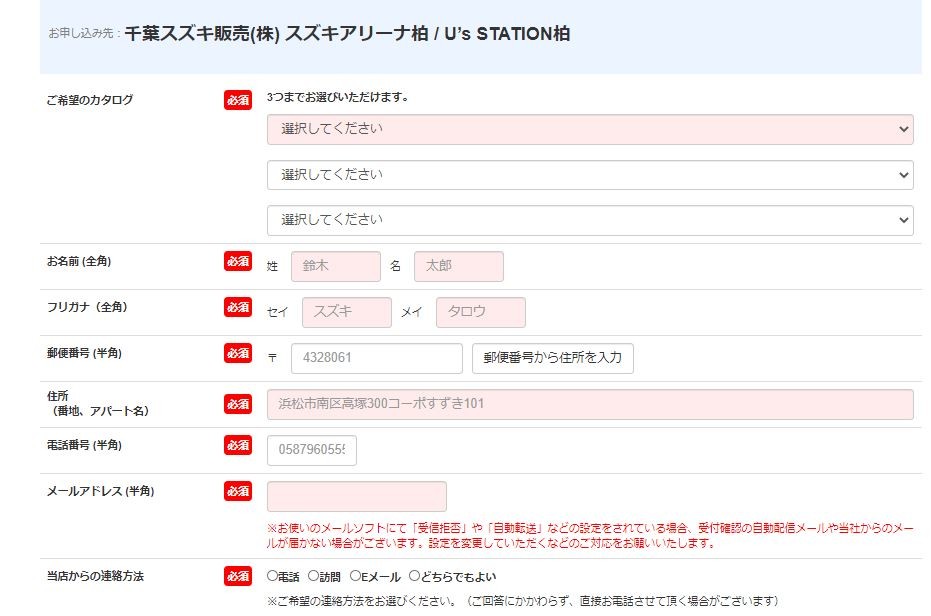Focus the メイ furigana input field
This screenshot has height=616, width=931.
[x=480, y=312]
